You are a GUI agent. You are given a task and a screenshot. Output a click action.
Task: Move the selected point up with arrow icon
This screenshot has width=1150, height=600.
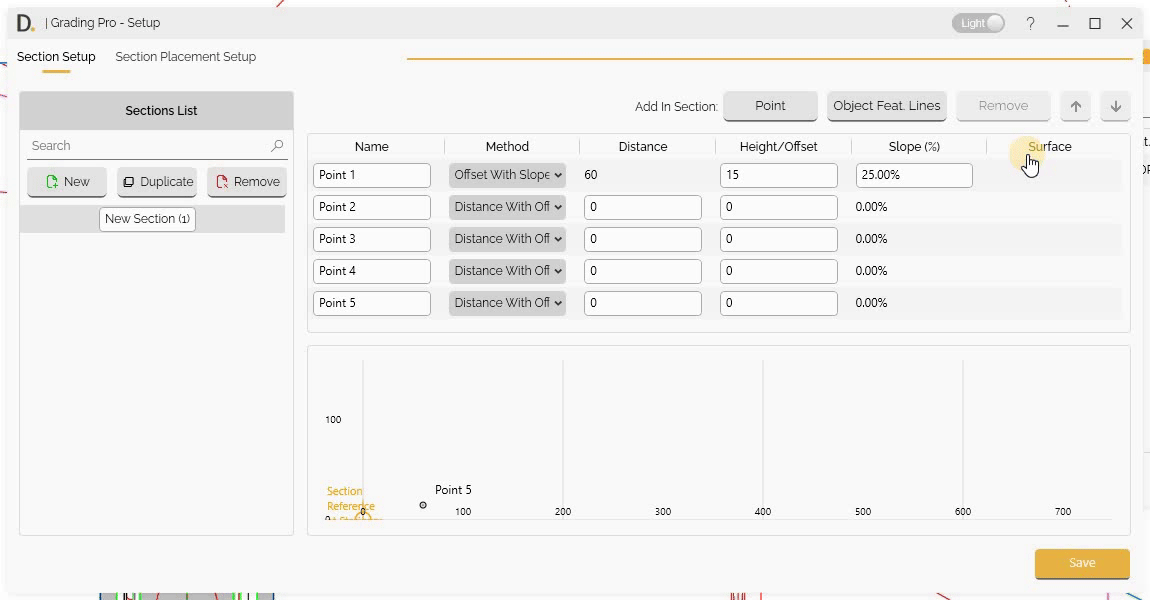[x=1075, y=105]
